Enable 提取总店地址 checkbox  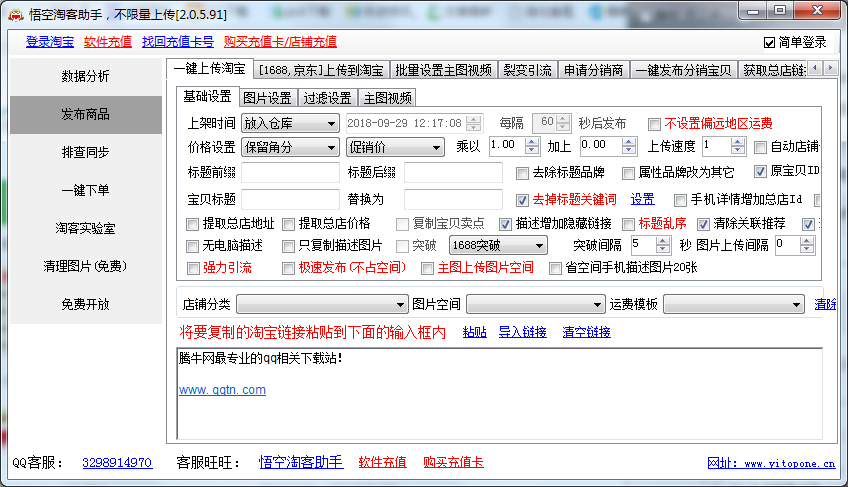coord(192,224)
